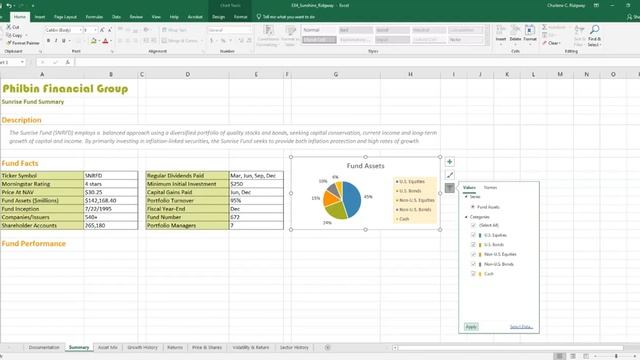This screenshot has height=360, width=640.
Task: Open the Chart Styles brush button
Action: click(x=449, y=175)
